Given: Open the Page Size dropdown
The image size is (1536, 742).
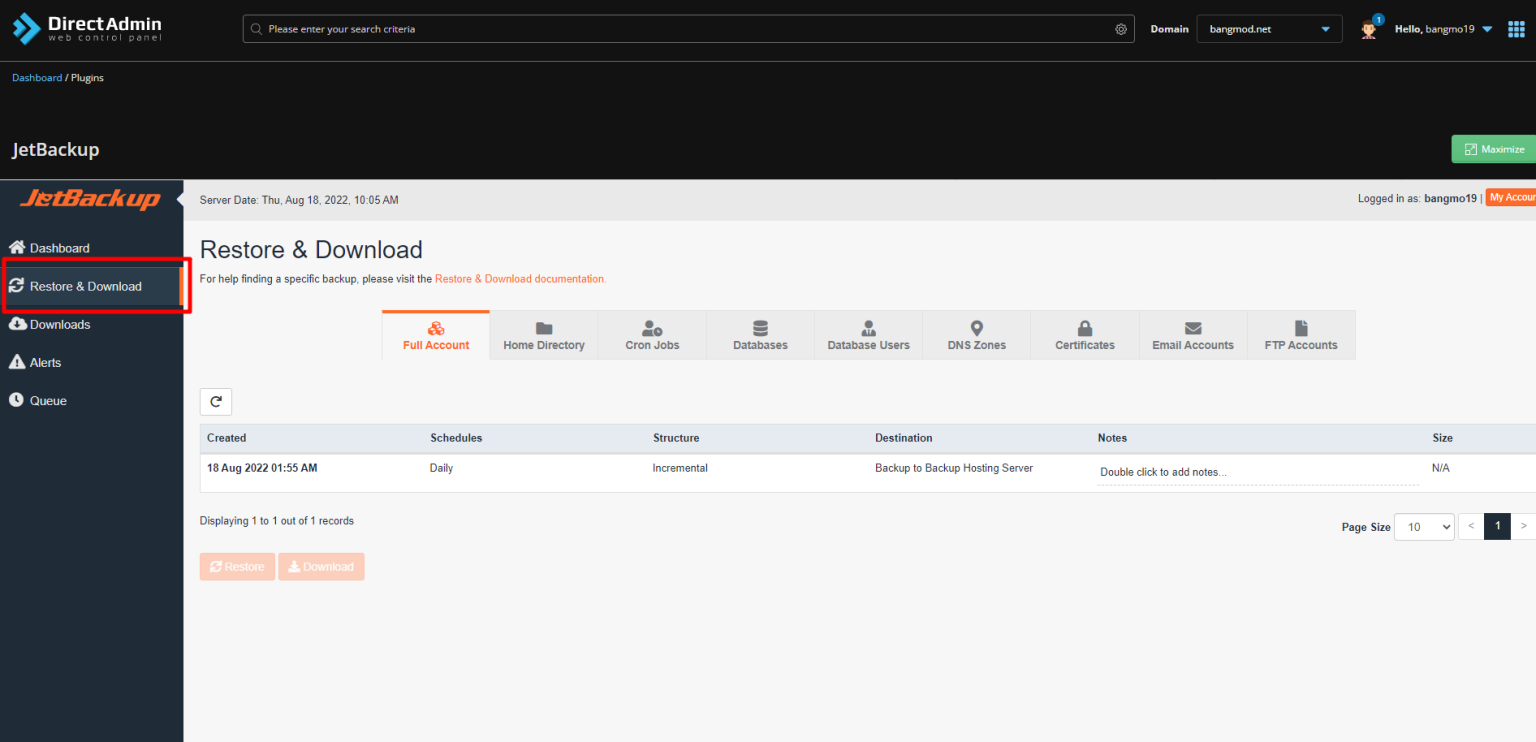Looking at the screenshot, I should 1423,526.
